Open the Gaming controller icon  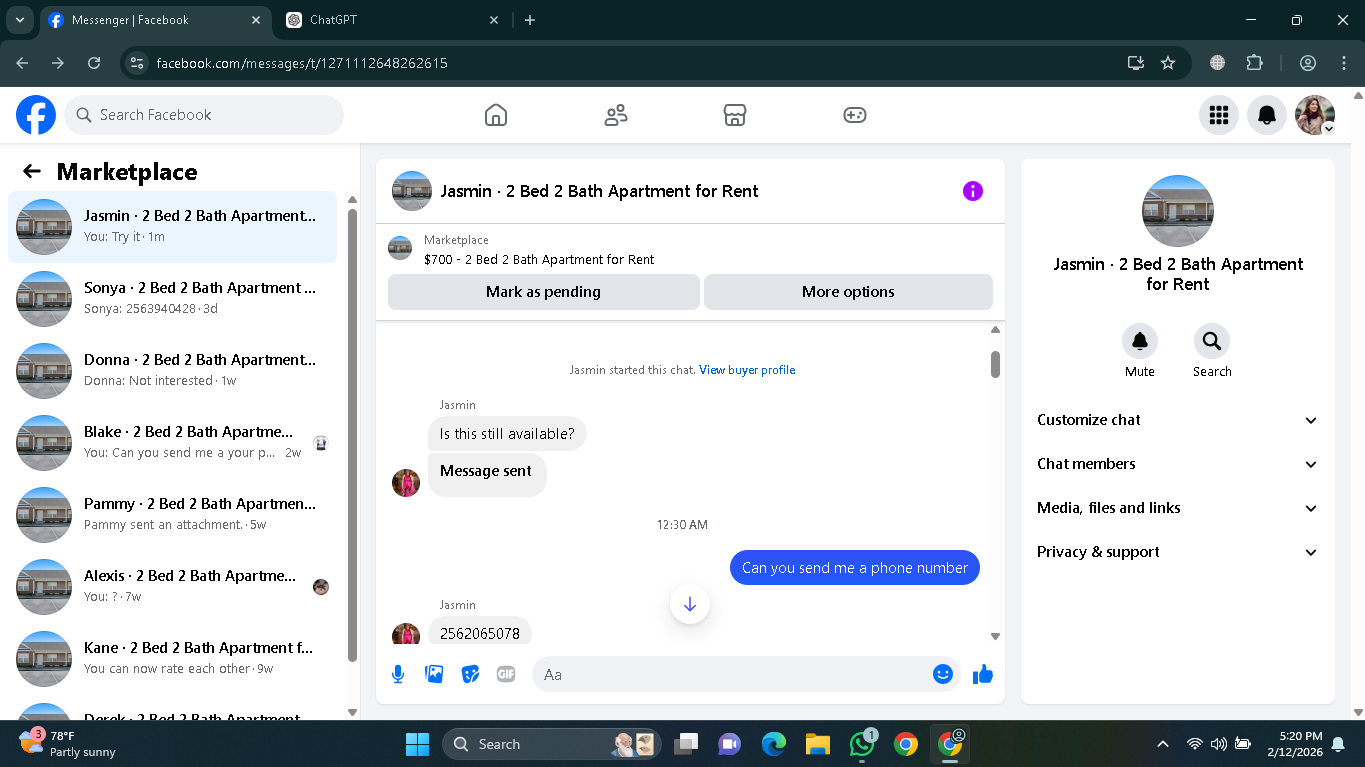[x=855, y=115]
